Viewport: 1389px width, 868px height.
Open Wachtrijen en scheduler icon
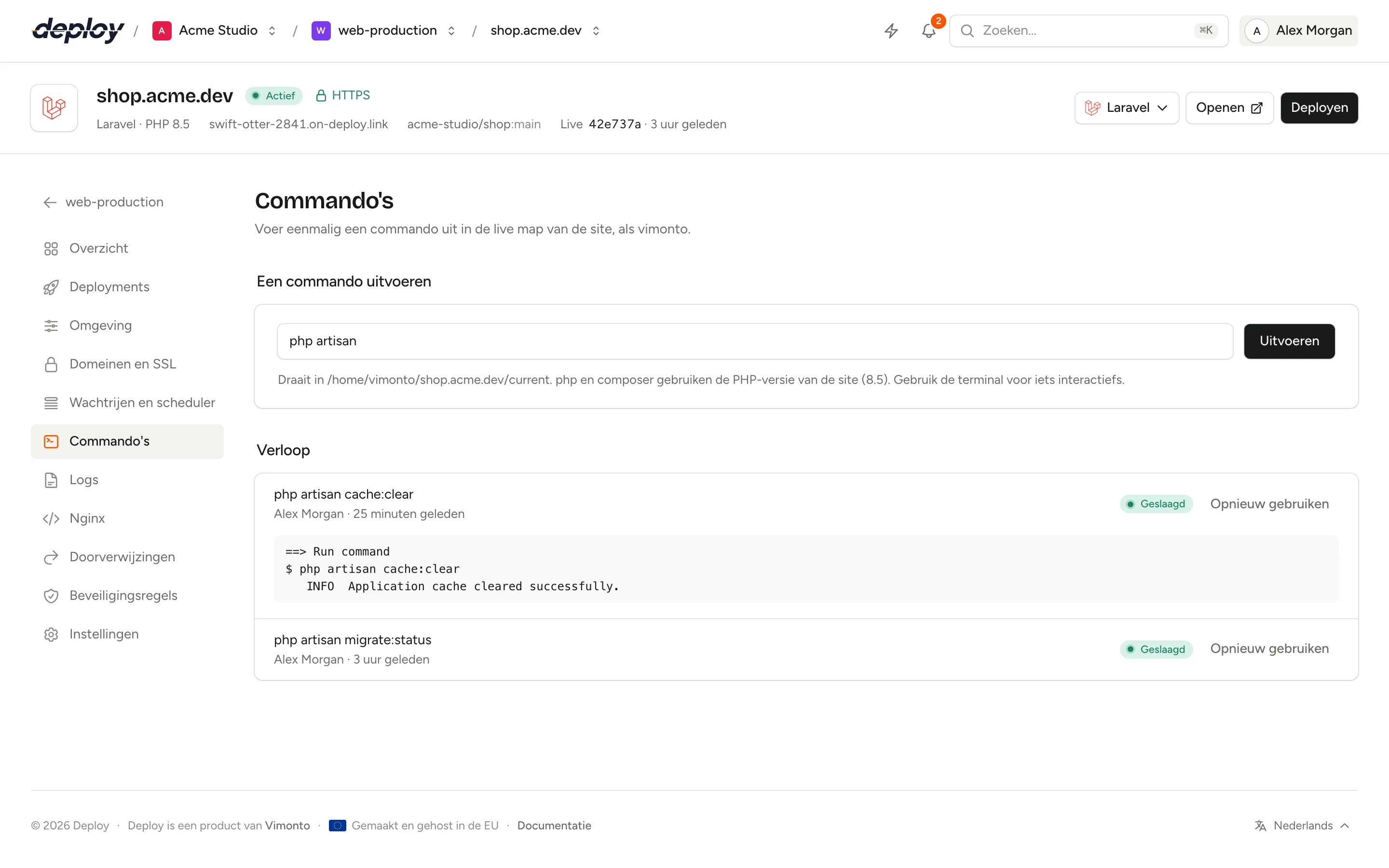point(51,403)
